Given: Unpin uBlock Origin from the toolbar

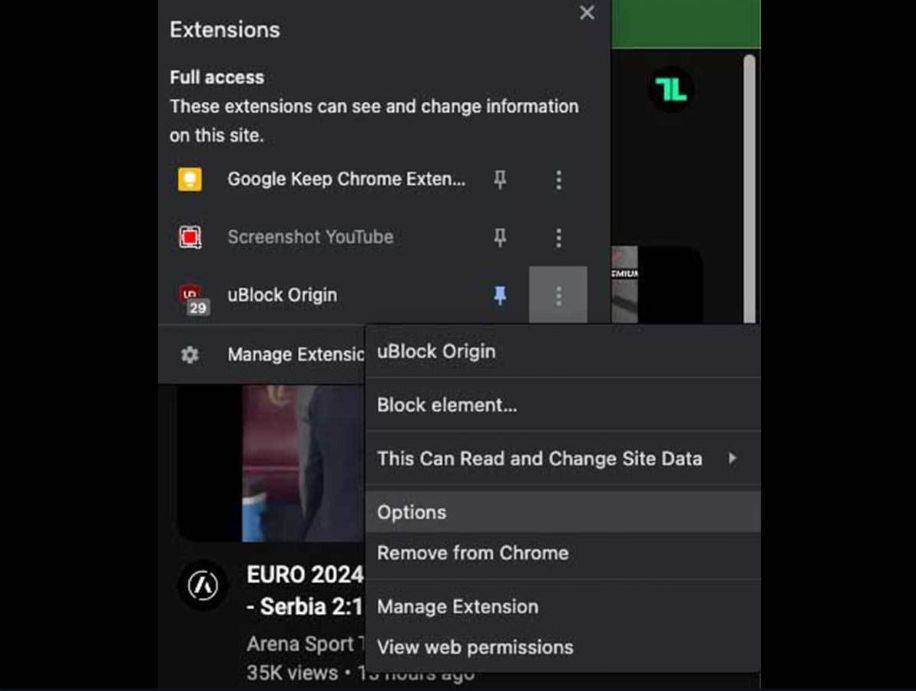Looking at the screenshot, I should 500,295.
